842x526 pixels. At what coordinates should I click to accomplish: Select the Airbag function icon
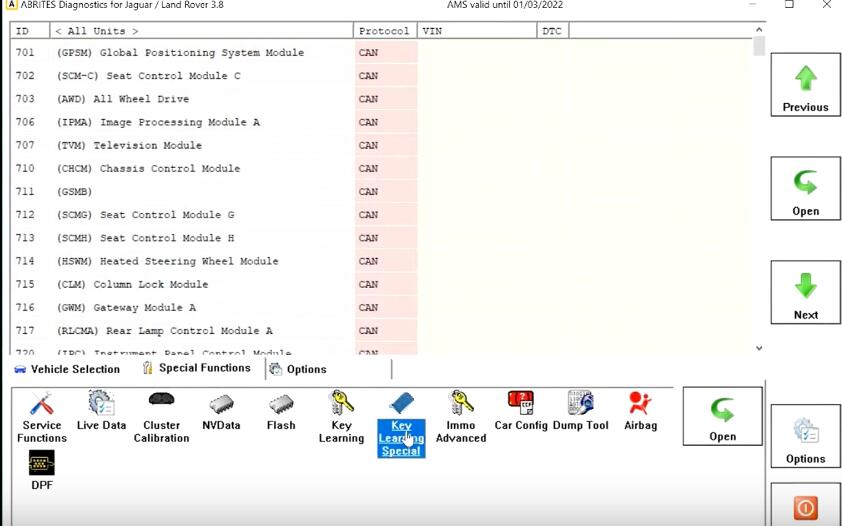[640, 412]
